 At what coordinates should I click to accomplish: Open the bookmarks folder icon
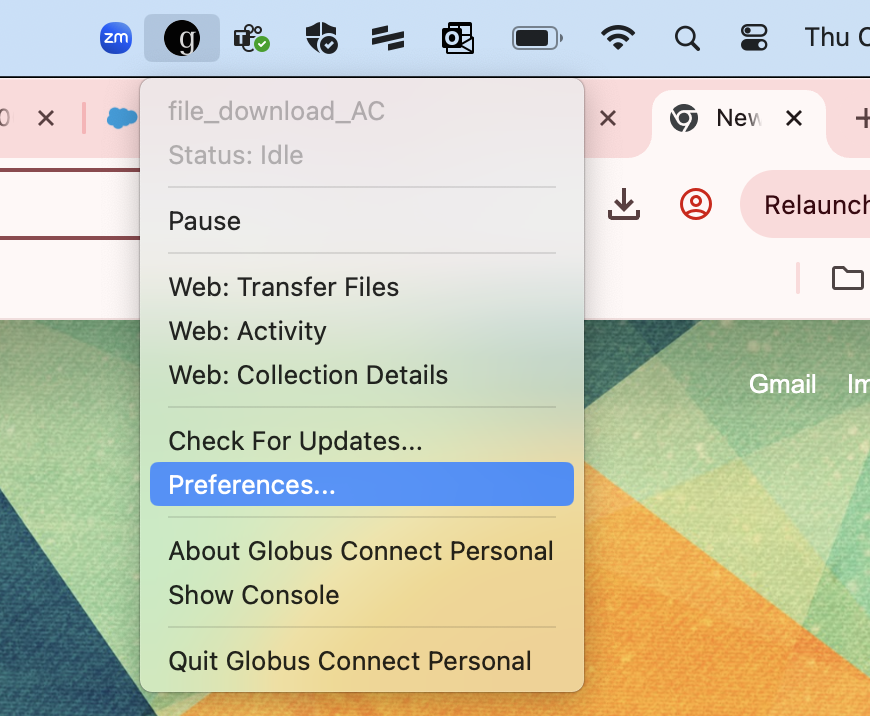coord(847,278)
